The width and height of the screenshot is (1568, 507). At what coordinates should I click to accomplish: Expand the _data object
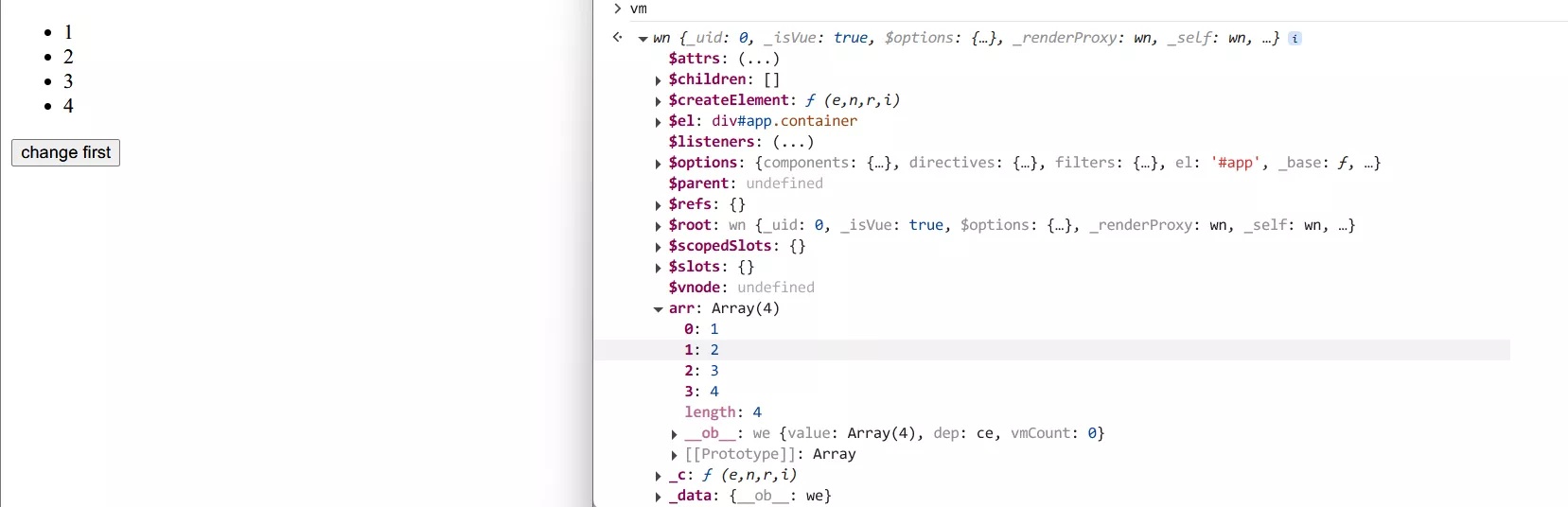659,497
